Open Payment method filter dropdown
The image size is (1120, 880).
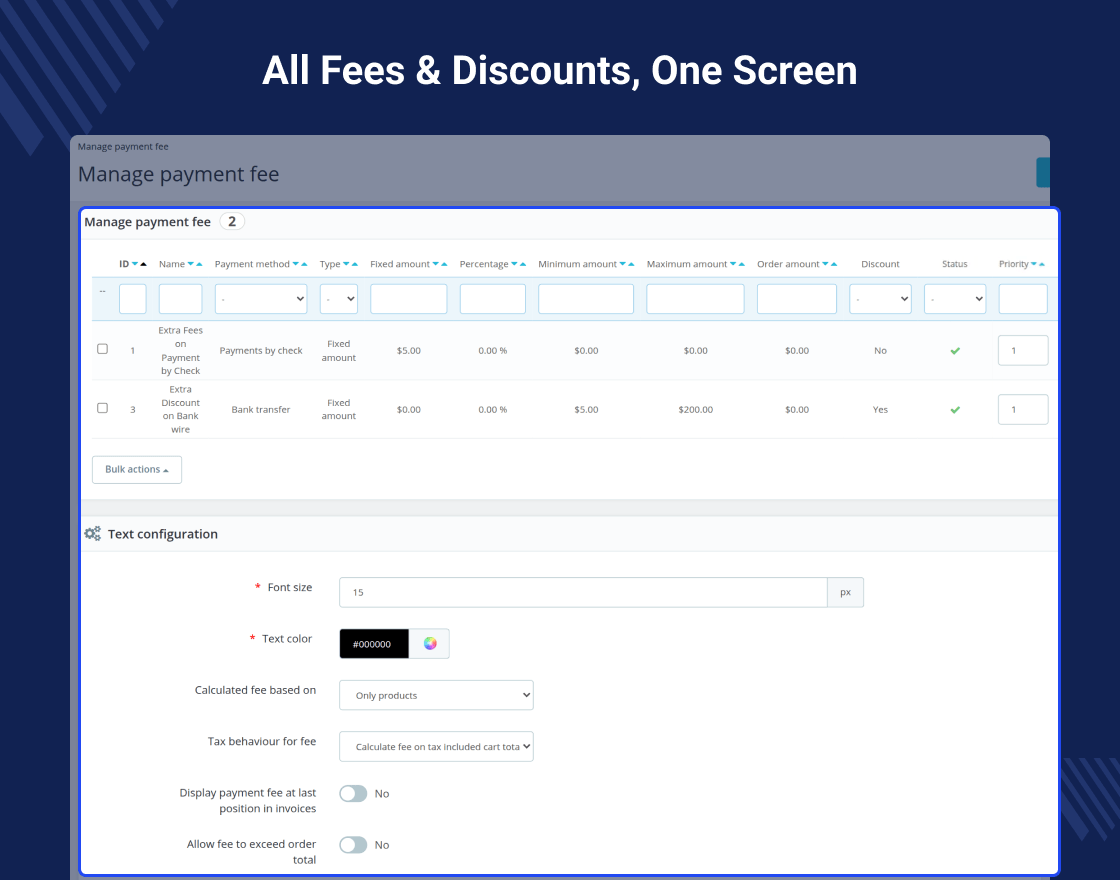point(261,299)
